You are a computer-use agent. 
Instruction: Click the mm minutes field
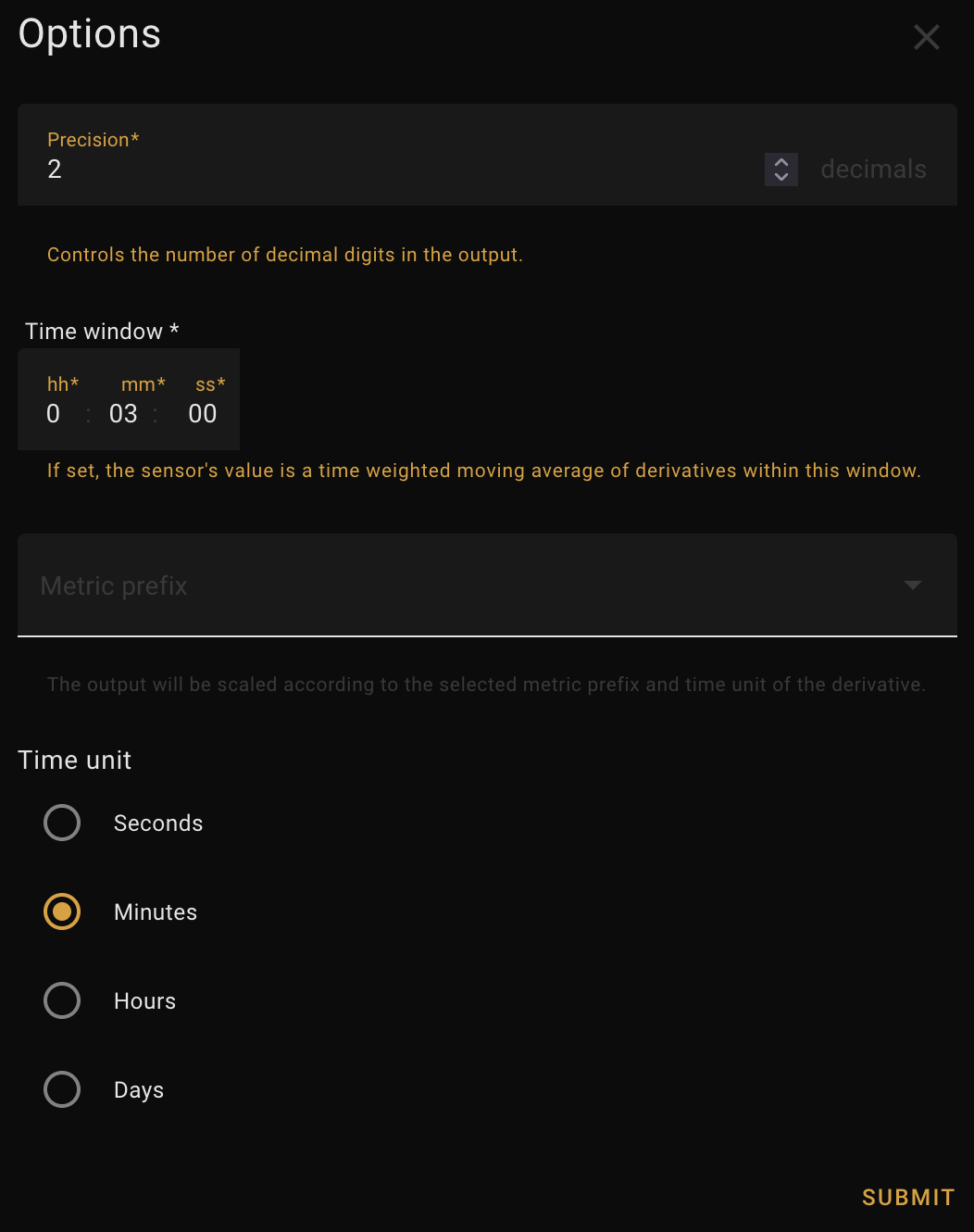[123, 413]
